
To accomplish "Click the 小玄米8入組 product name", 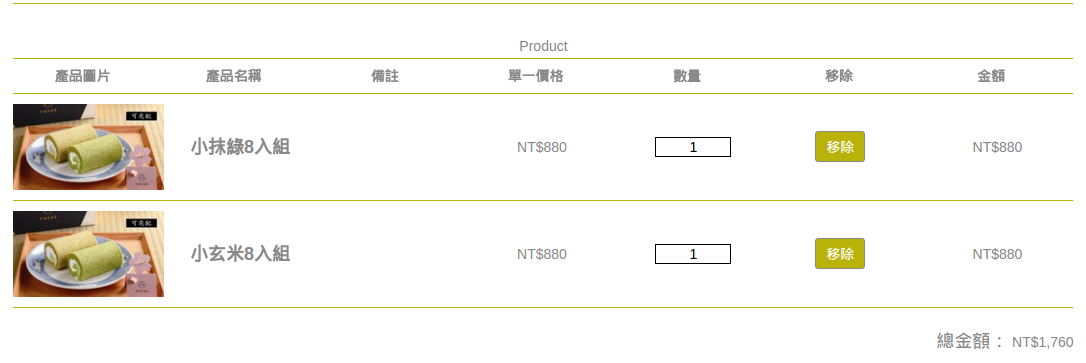I will pos(240,254).
